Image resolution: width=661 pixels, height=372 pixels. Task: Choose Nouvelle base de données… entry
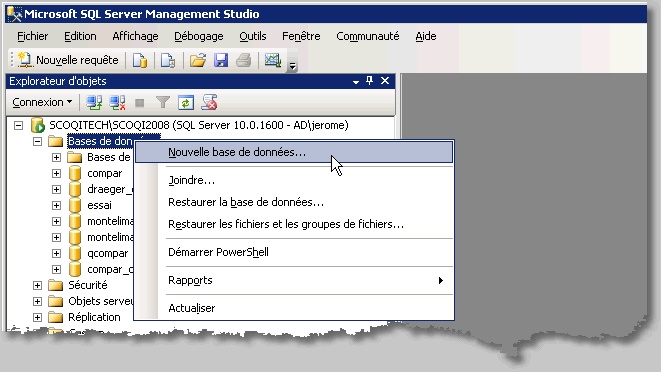294,152
